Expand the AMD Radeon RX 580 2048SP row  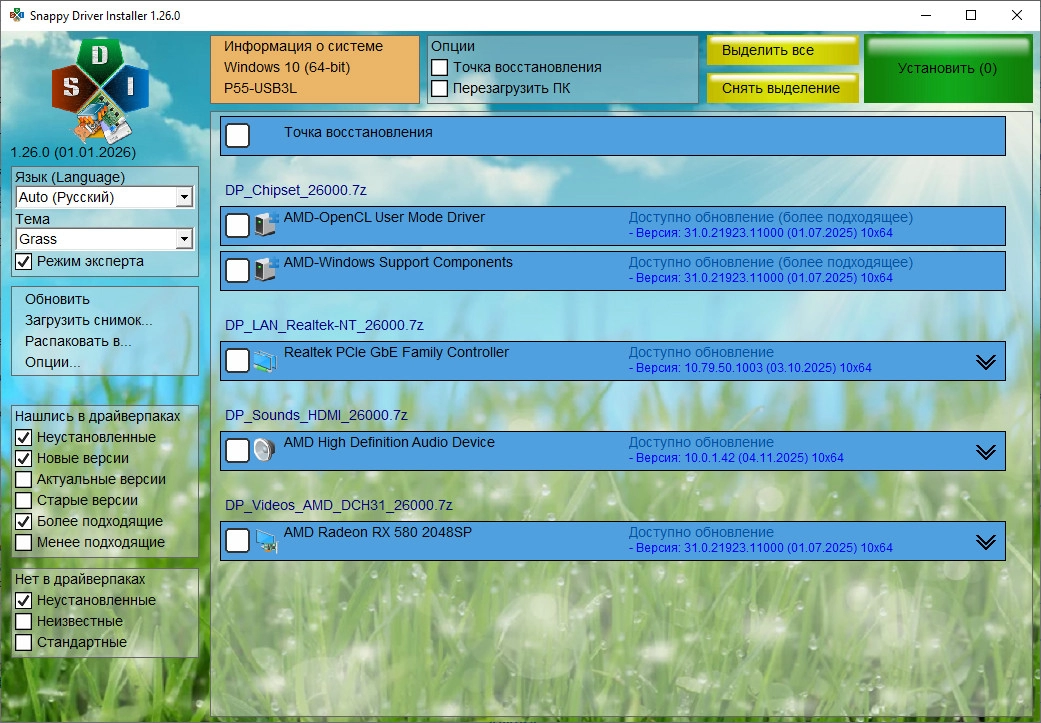(985, 542)
